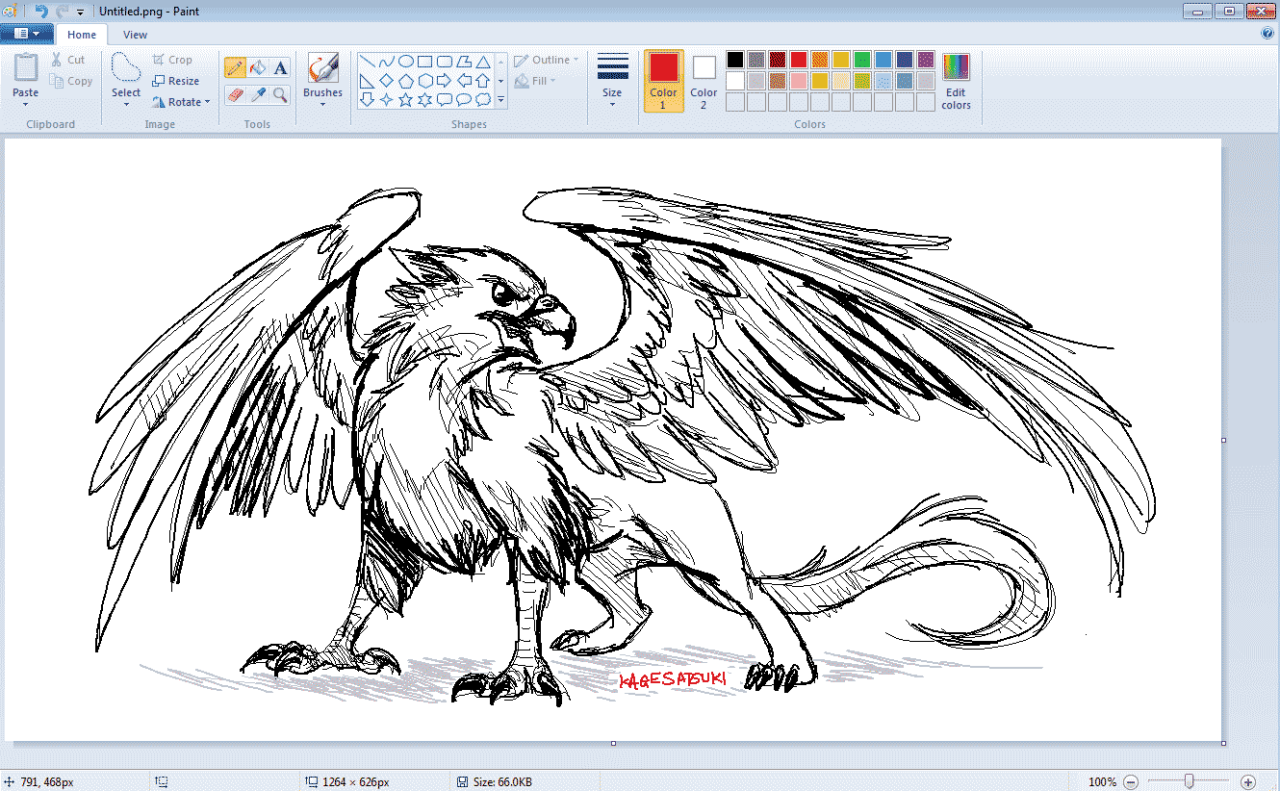Set Color 1 as the active color slot

pos(663,81)
